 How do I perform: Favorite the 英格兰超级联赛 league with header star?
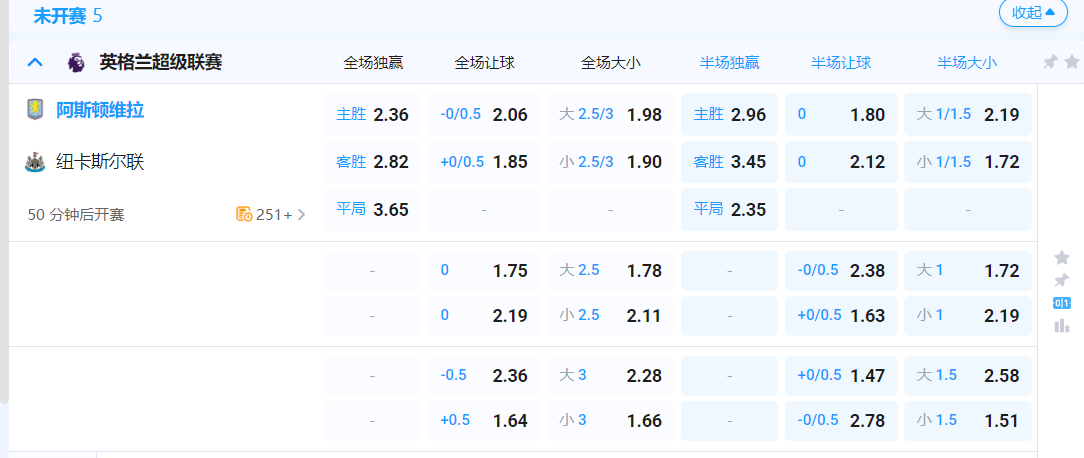(1071, 62)
